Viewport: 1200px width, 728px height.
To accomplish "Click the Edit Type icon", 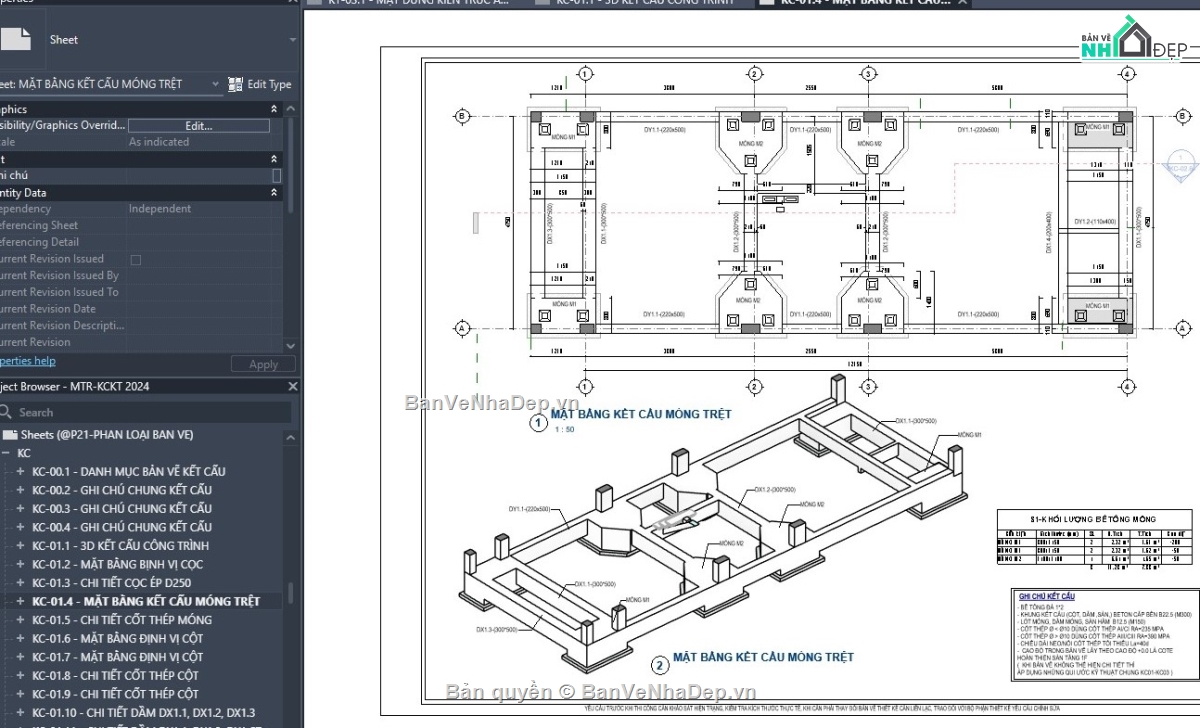I will (x=236, y=84).
